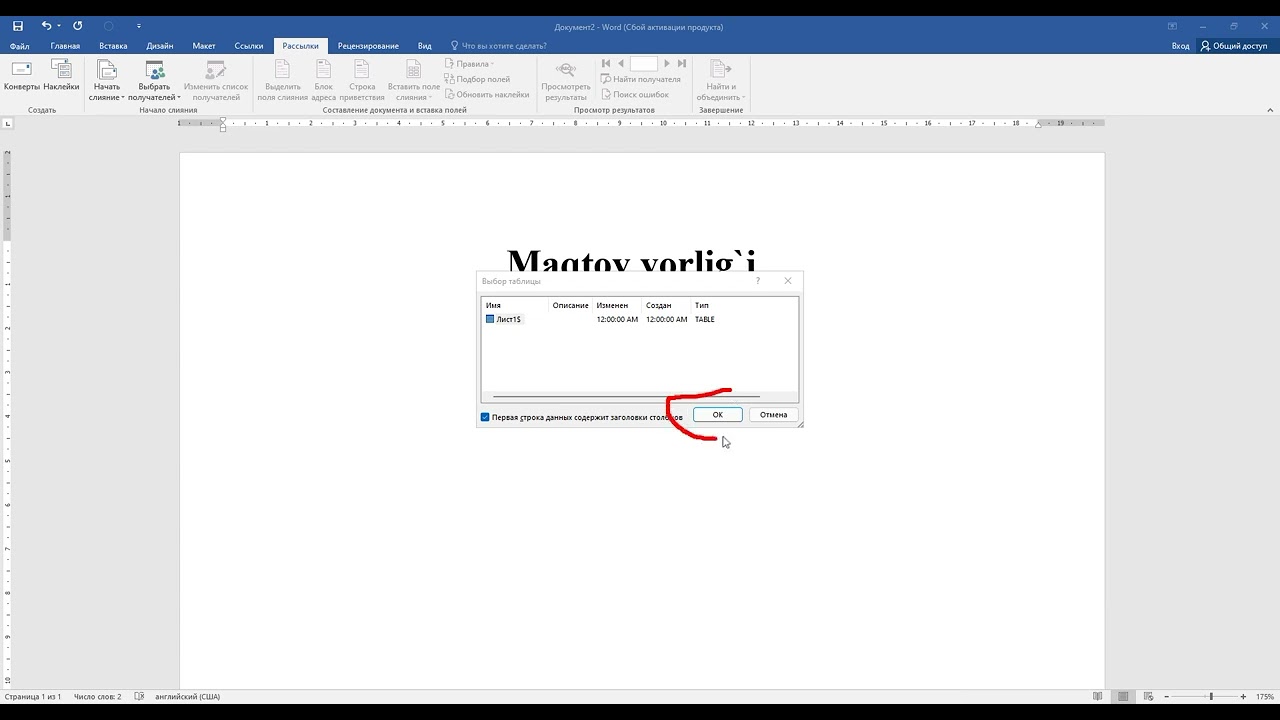This screenshot has width=1280, height=720.
Task: Click the help question mark in dialog
Action: pyautogui.click(x=757, y=281)
